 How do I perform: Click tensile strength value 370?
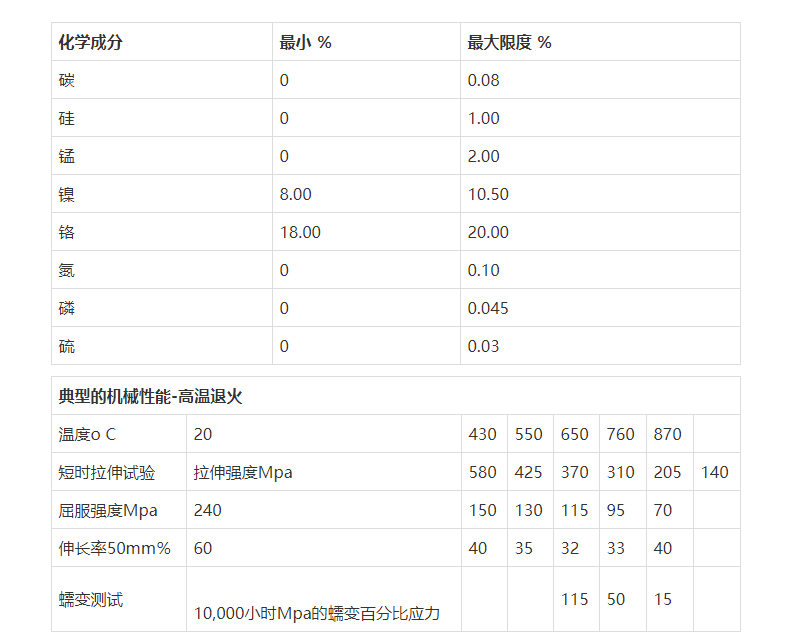[574, 473]
